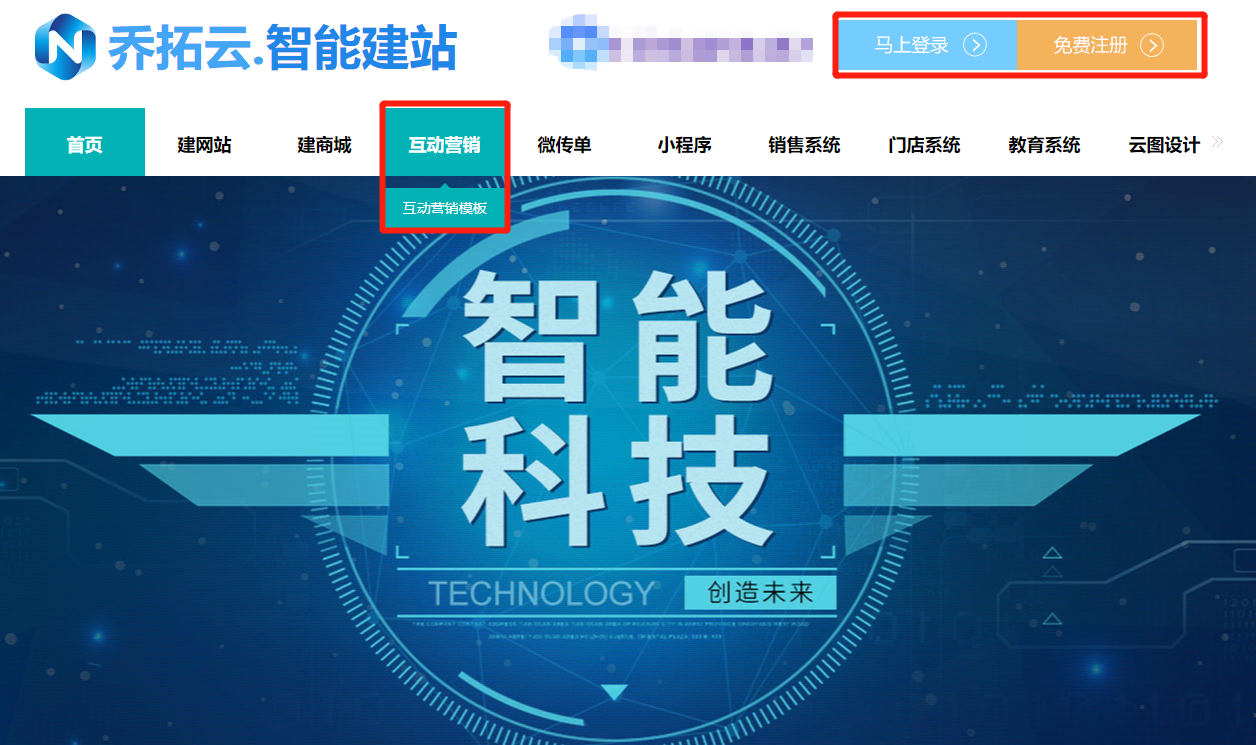The width and height of the screenshot is (1256, 745).
Task: Click the arrow icon inside 马上登录
Action: (x=975, y=45)
